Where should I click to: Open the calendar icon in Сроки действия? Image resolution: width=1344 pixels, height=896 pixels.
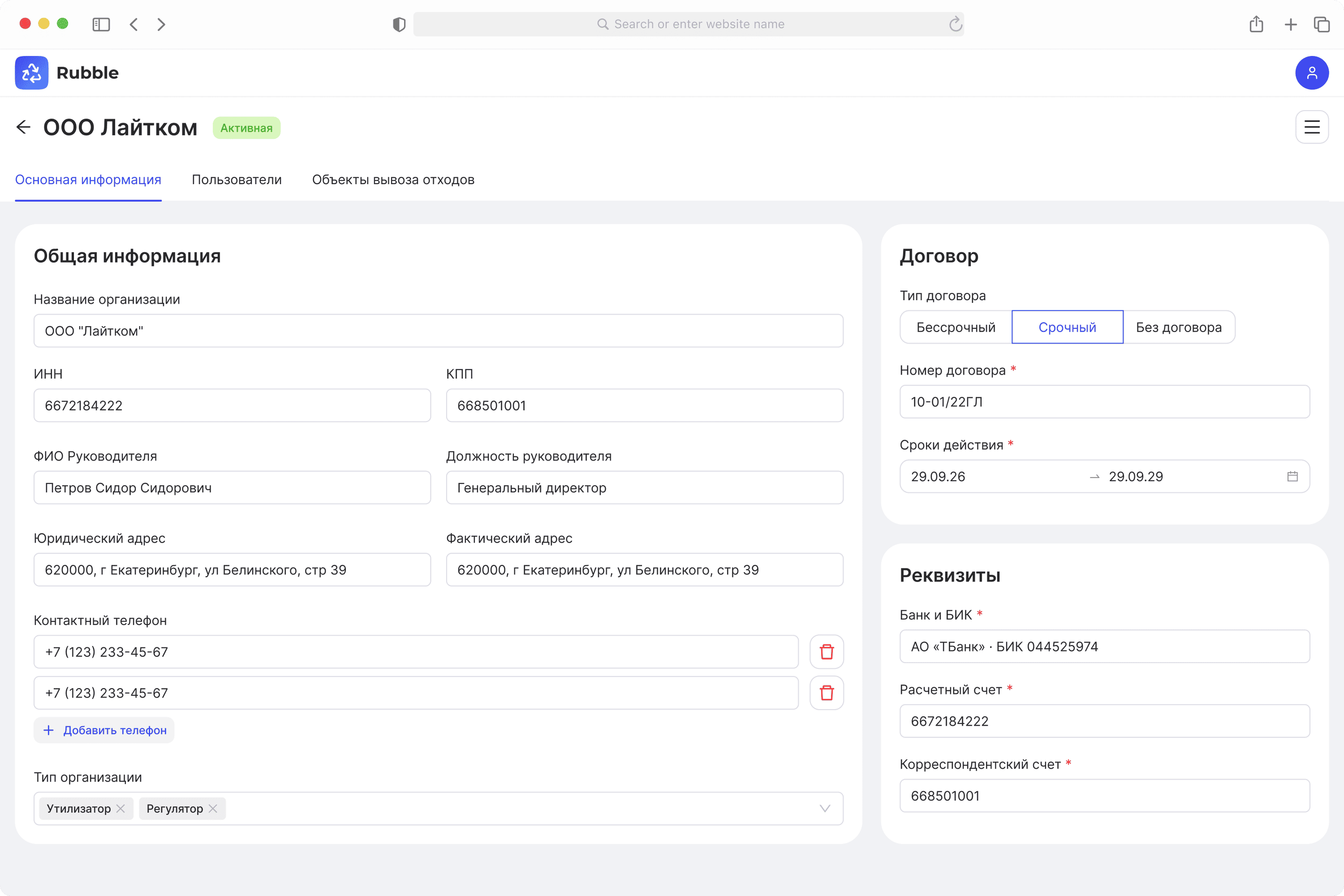pyautogui.click(x=1292, y=476)
